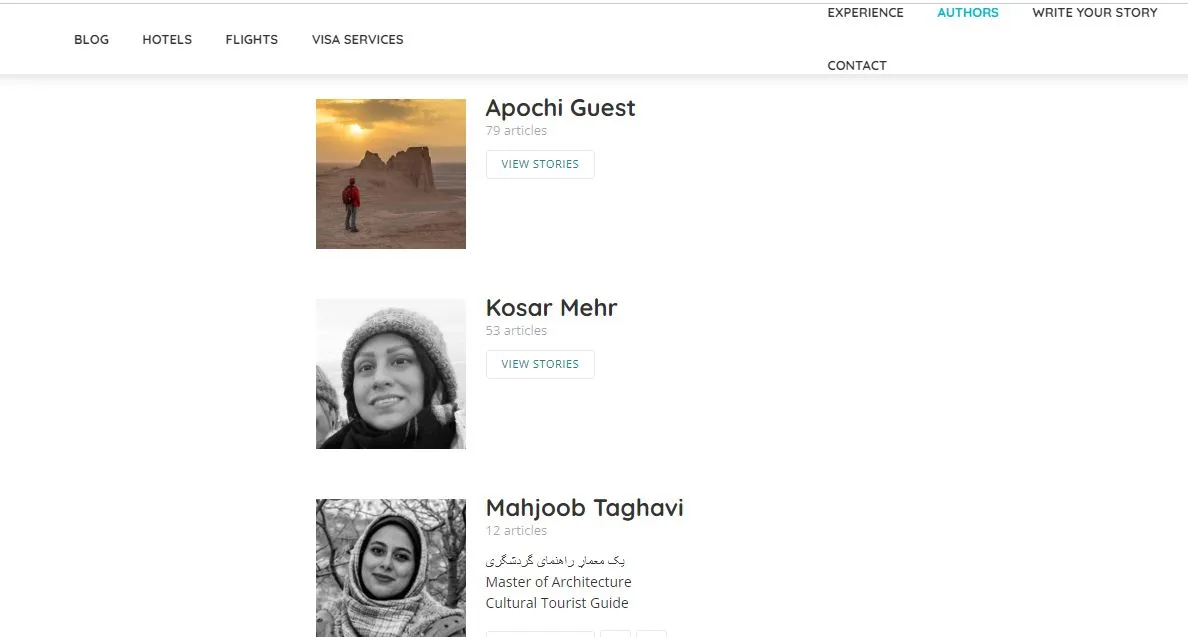Select VISA SERVICES in the header
1188x637 pixels.
click(x=358, y=39)
